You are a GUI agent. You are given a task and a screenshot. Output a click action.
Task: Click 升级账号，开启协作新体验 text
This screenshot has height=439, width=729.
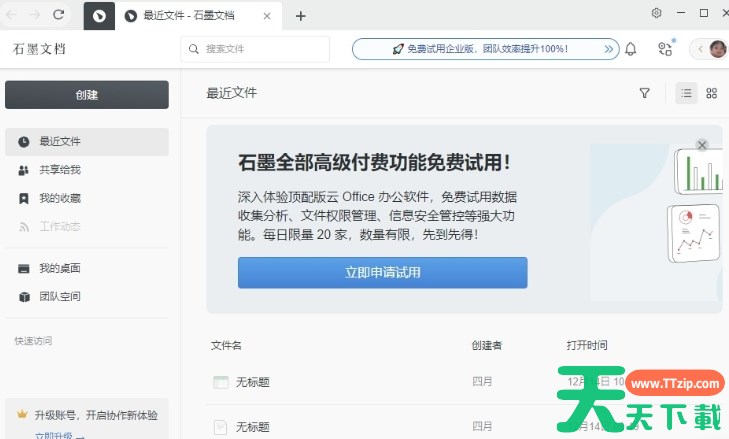pyautogui.click(x=96, y=415)
